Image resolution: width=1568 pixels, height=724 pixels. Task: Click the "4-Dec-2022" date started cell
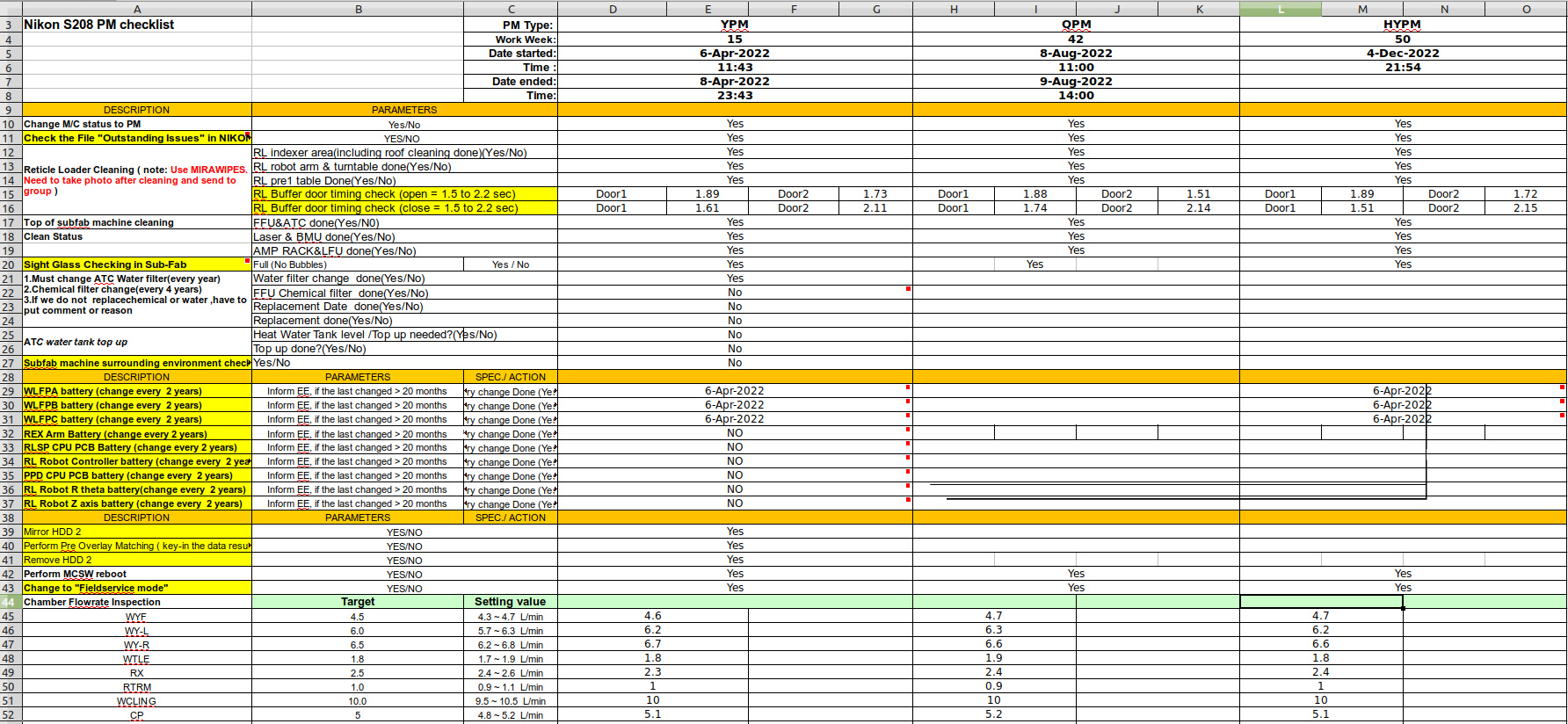[1403, 54]
